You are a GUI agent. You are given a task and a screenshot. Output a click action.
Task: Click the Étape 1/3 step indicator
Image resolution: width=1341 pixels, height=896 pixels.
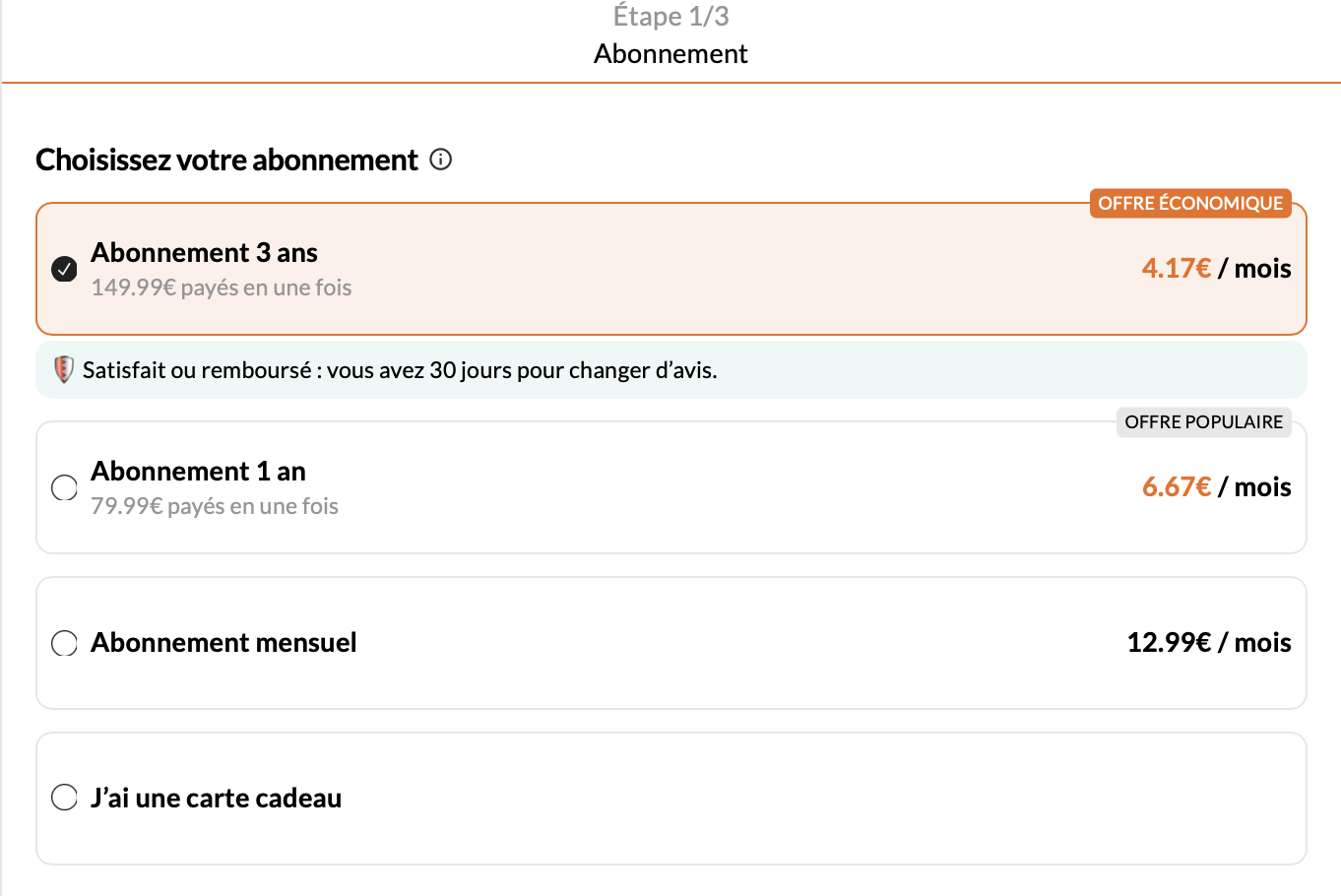[x=670, y=16]
